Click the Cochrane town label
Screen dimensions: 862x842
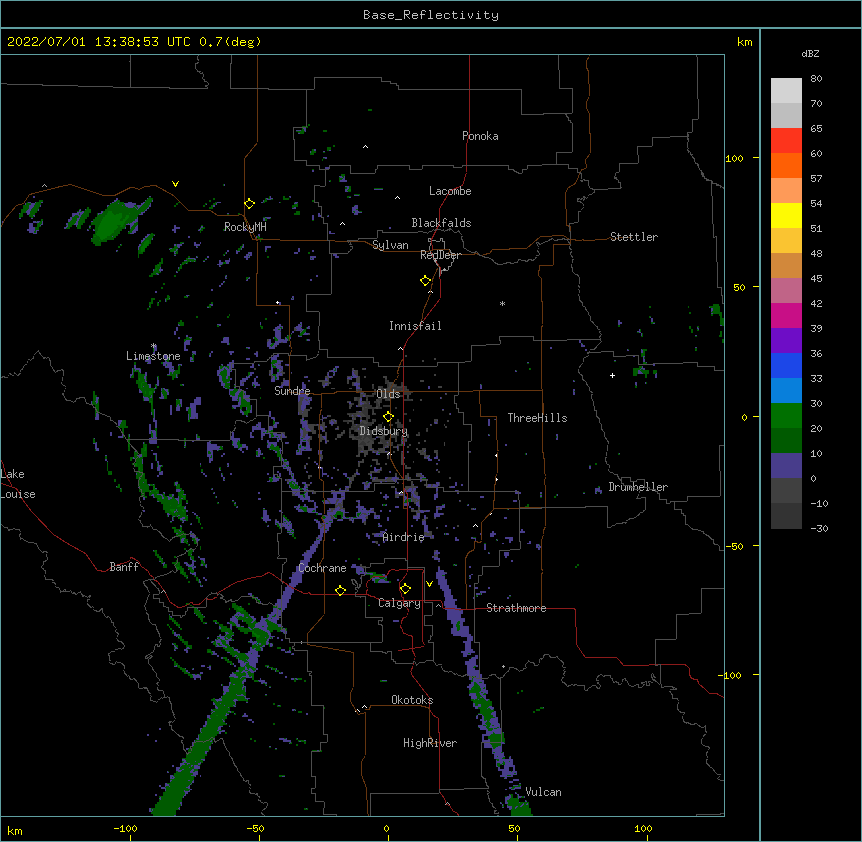[x=322, y=568]
